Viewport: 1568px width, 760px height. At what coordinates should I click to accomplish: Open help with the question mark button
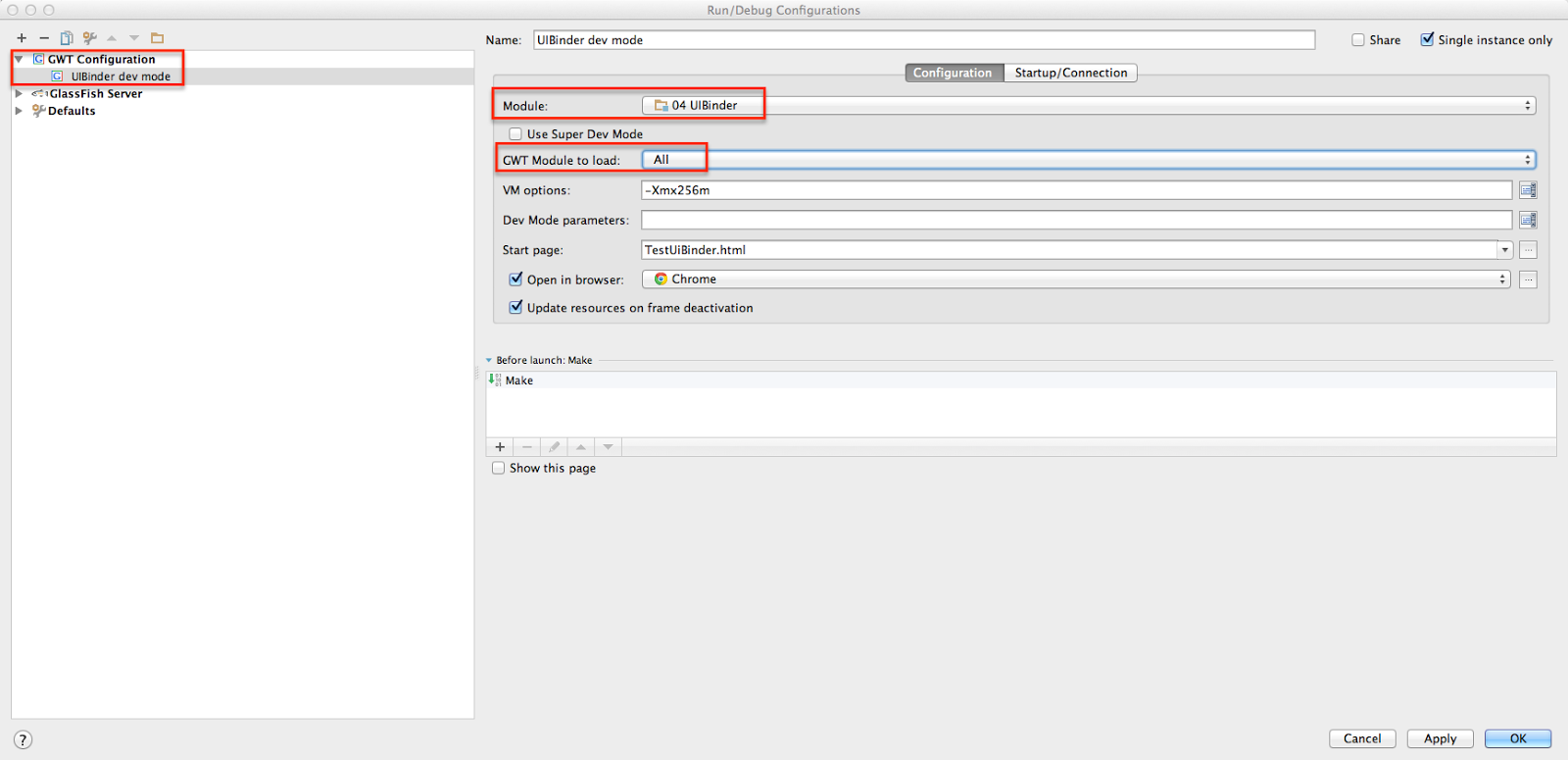click(x=24, y=740)
